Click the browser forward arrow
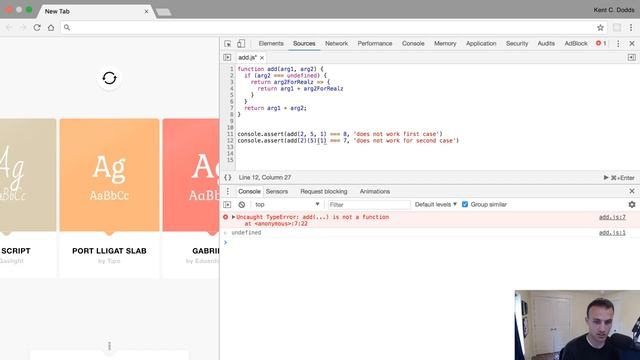The image size is (640, 360). pos(23,27)
